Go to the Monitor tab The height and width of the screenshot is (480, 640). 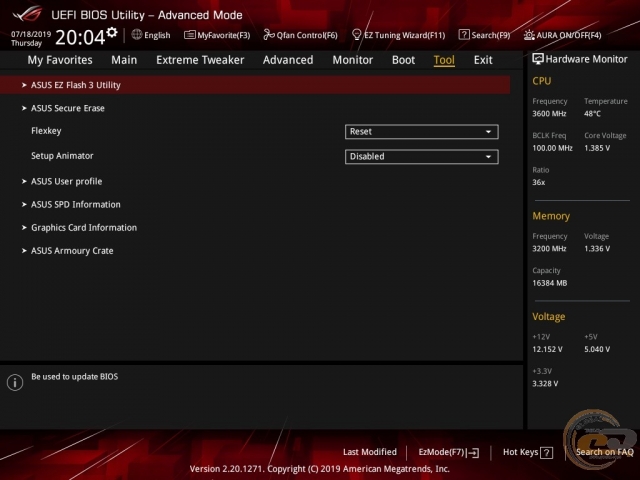point(353,60)
